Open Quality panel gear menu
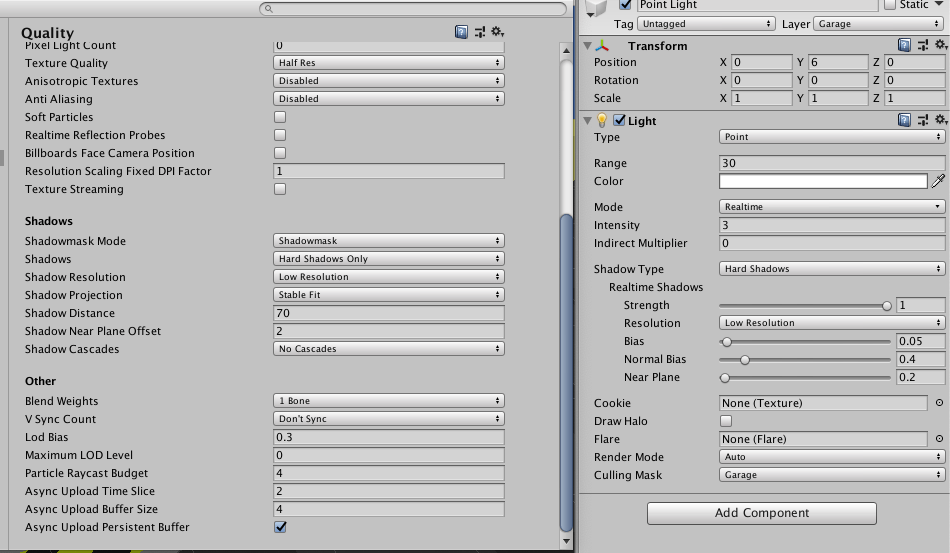This screenshot has height=553, width=950. (497, 31)
